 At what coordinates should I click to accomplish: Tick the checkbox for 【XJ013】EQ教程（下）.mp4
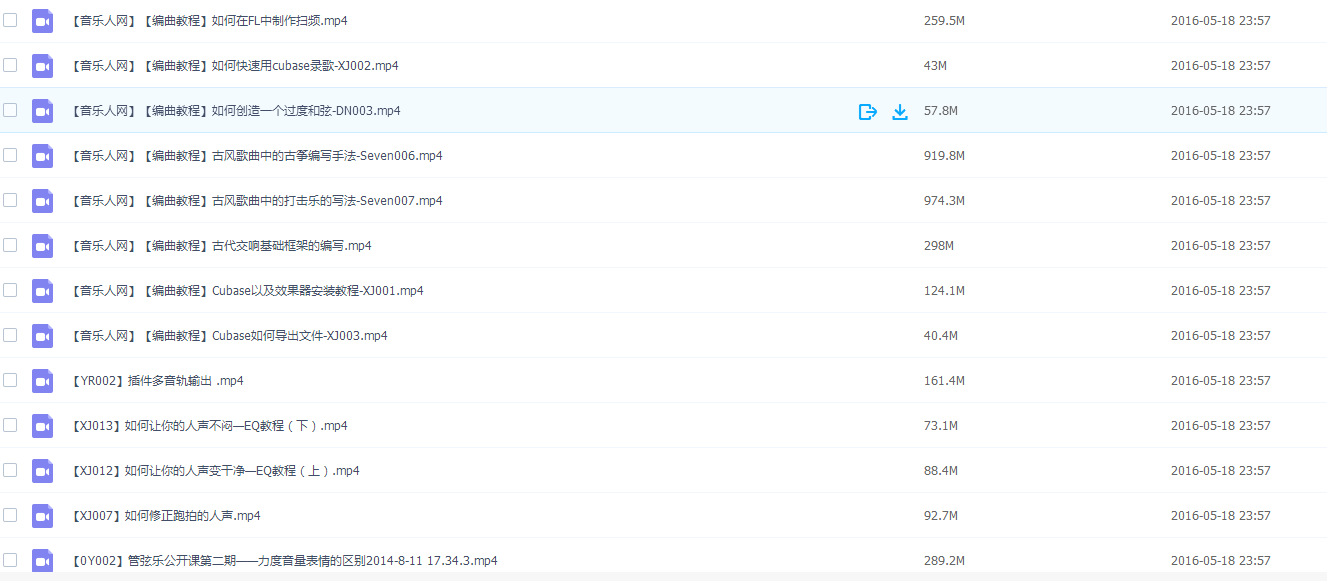tap(10, 425)
